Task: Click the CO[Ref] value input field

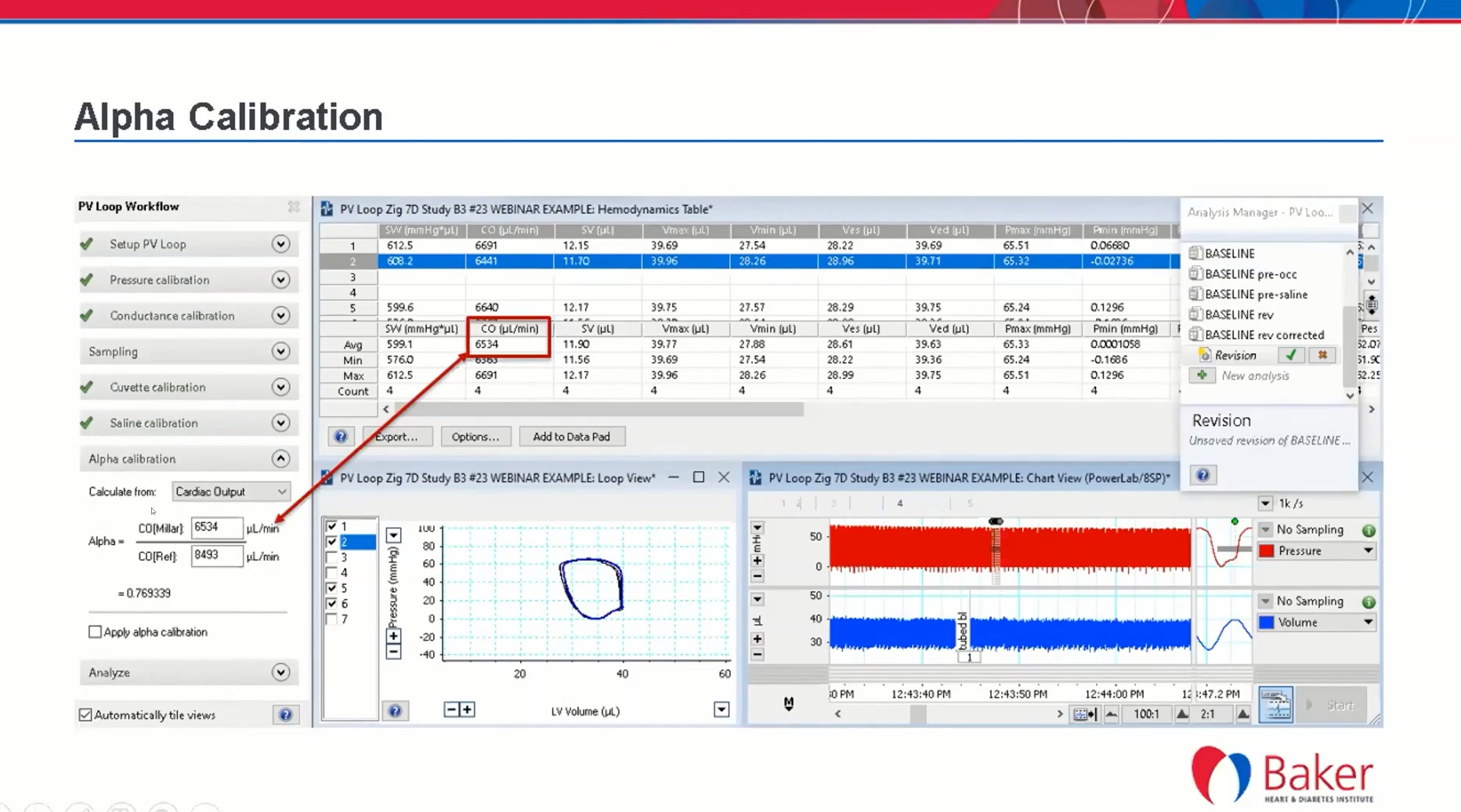Action: pos(216,556)
